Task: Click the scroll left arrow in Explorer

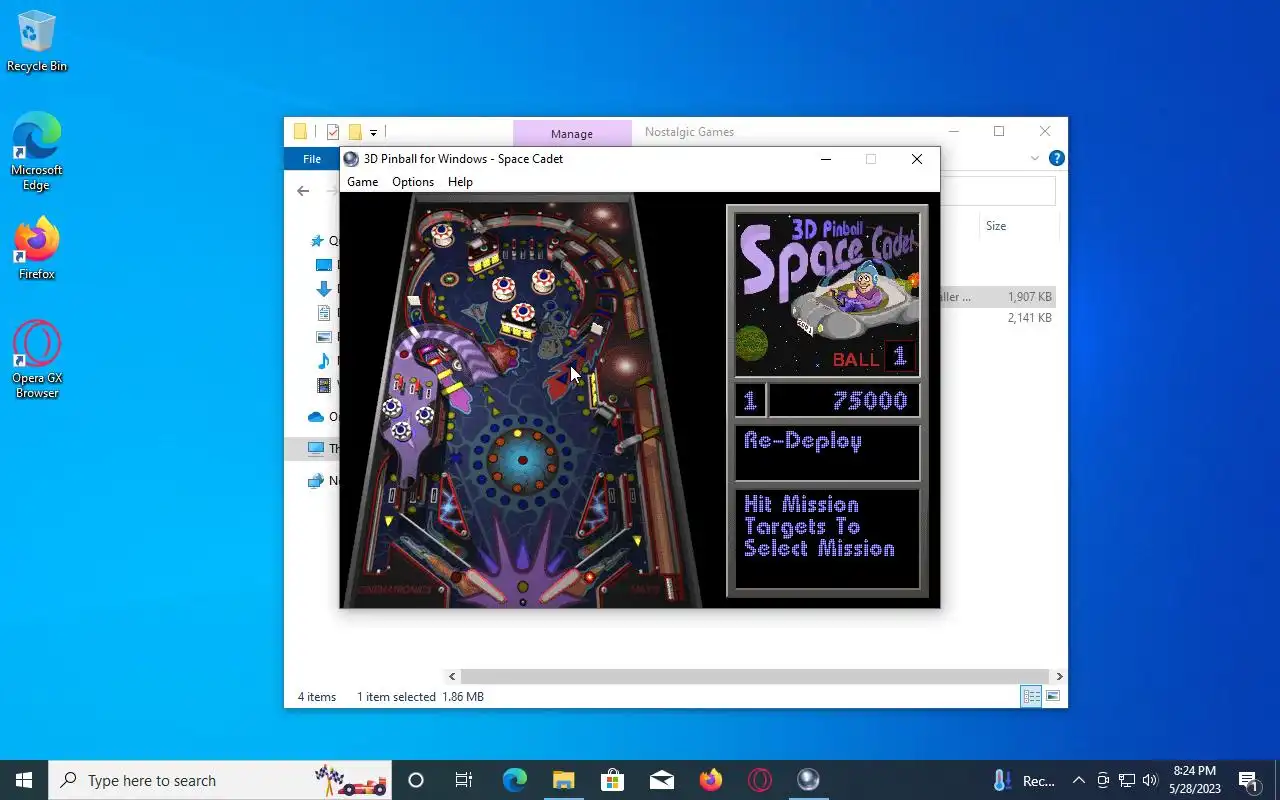Action: click(x=452, y=677)
